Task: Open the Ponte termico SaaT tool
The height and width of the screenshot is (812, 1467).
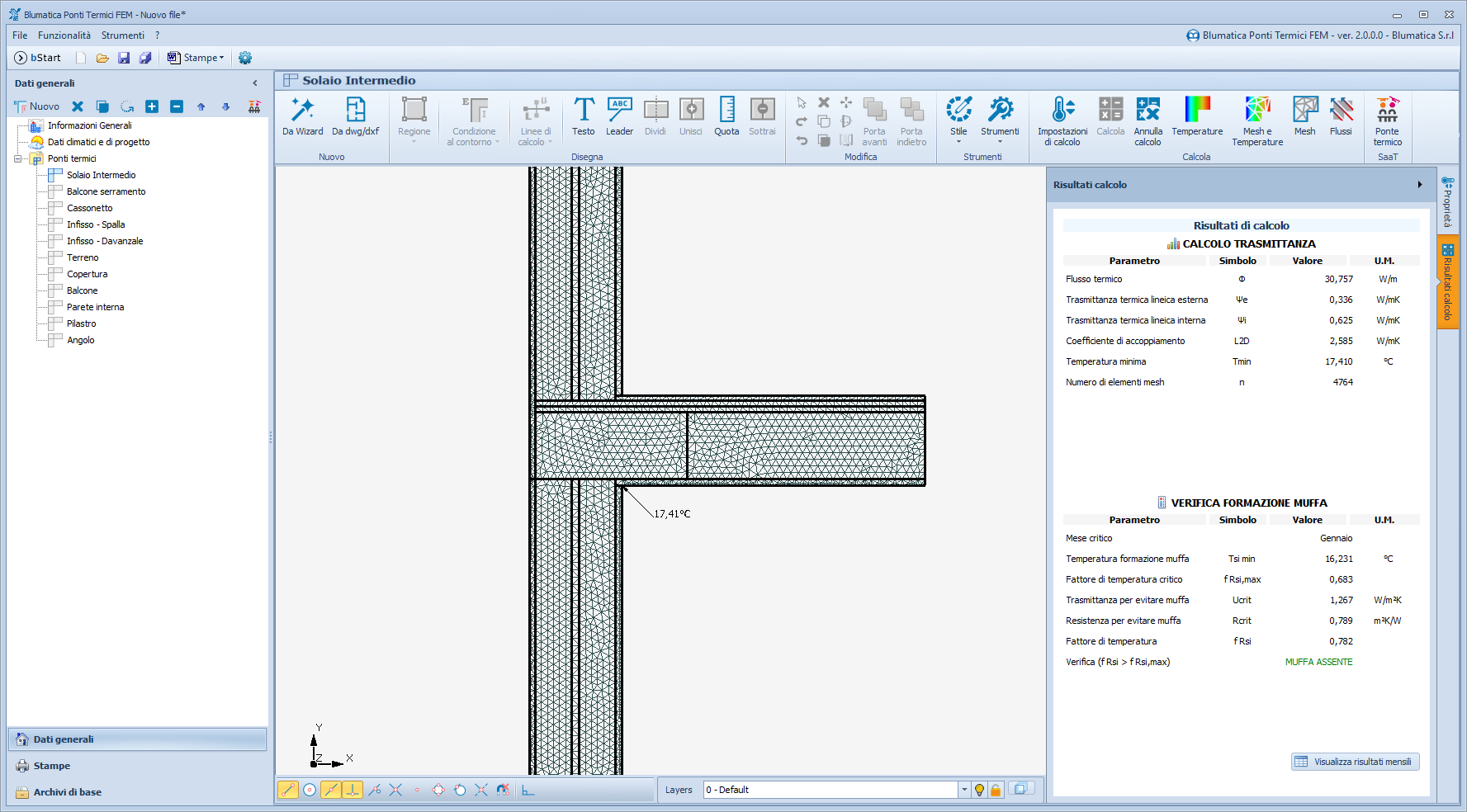Action: [x=1387, y=120]
